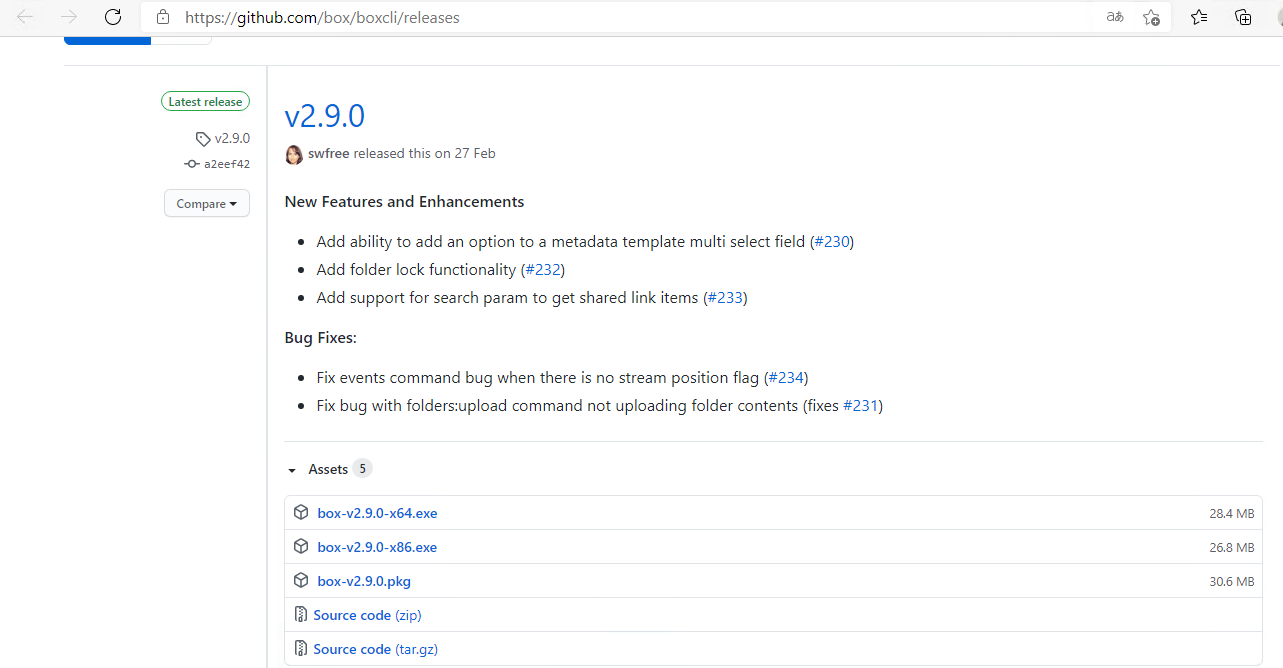The image size is (1283, 668).
Task: Click swfree's profile avatar
Action: [x=293, y=154]
